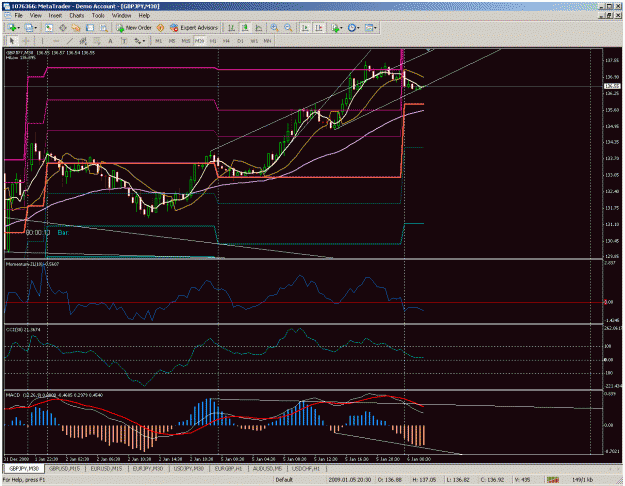Viewport: 625px width, 486px height.
Task: Click the New Order button
Action: (x=134, y=28)
